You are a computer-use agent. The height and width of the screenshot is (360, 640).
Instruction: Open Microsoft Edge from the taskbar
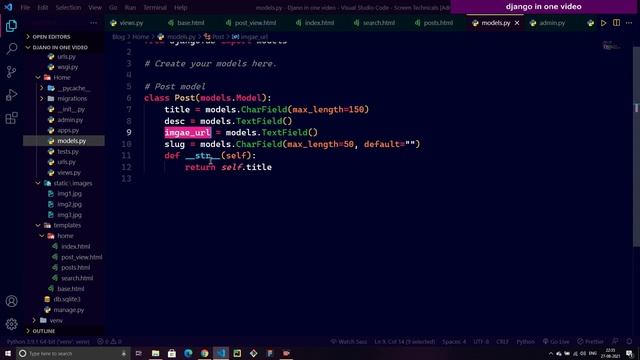pyautogui.click(x=188, y=353)
